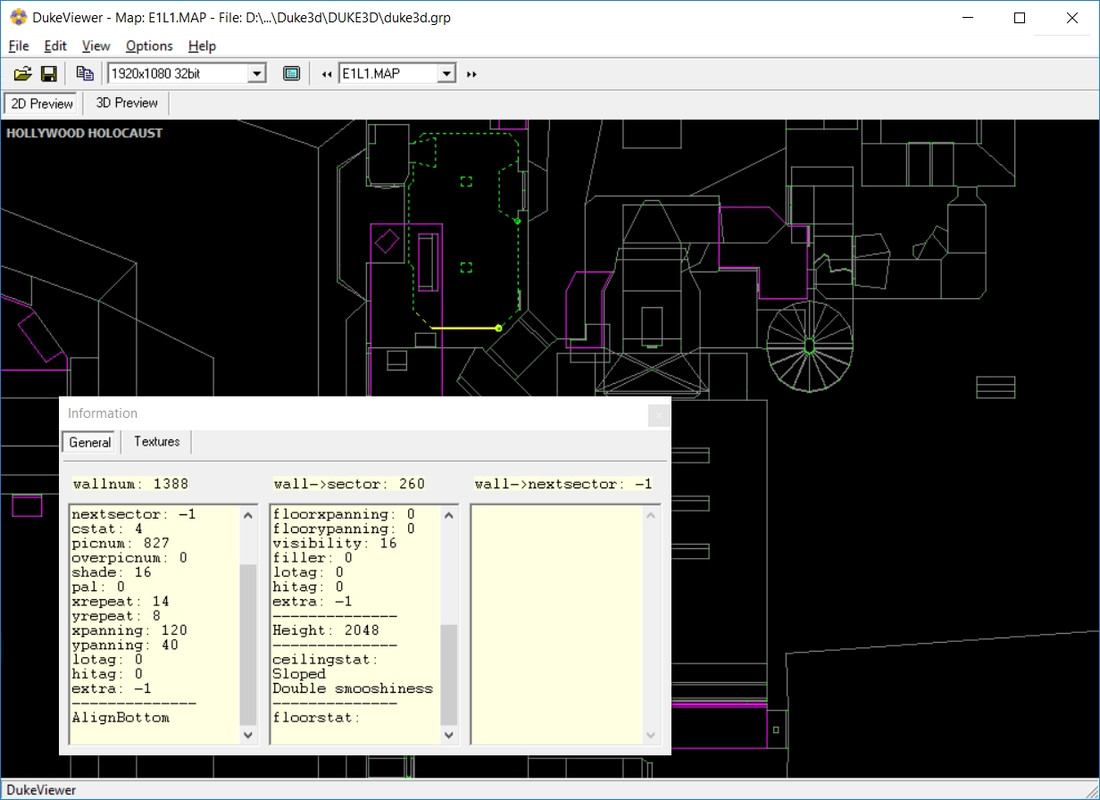Close the Information panel

pos(658,414)
